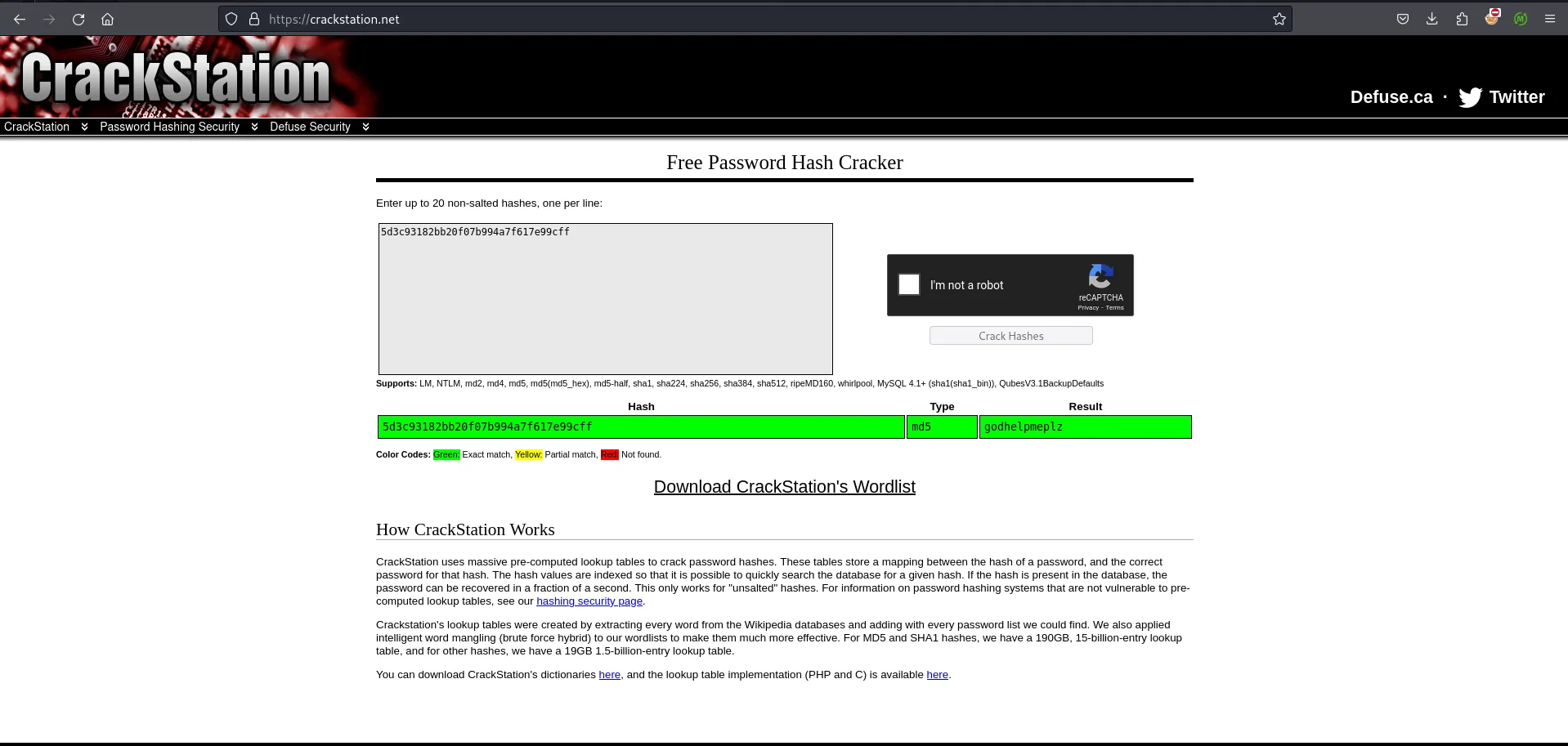The image size is (1568, 746).
Task: Click the "Type" column header
Action: tap(942, 407)
